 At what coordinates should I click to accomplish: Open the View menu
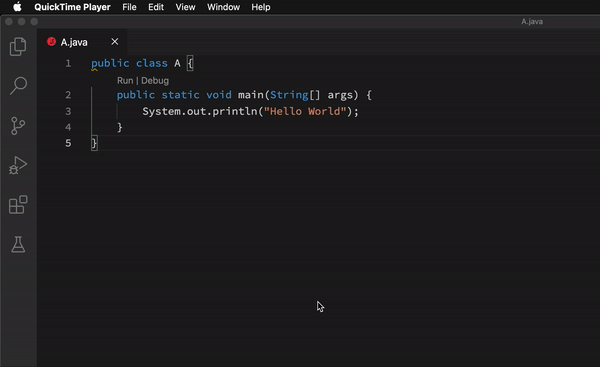click(x=185, y=7)
